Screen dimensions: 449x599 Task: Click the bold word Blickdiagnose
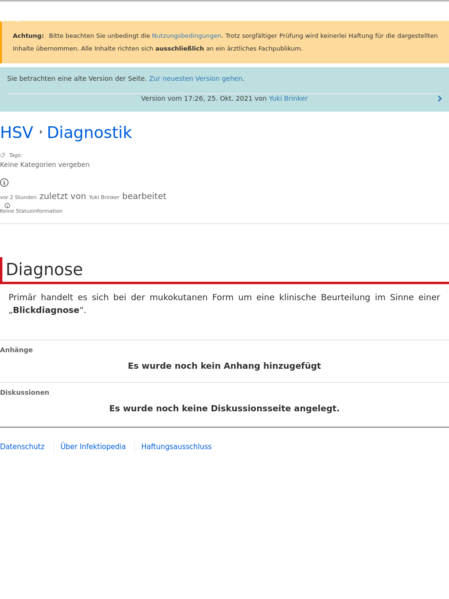[46, 310]
